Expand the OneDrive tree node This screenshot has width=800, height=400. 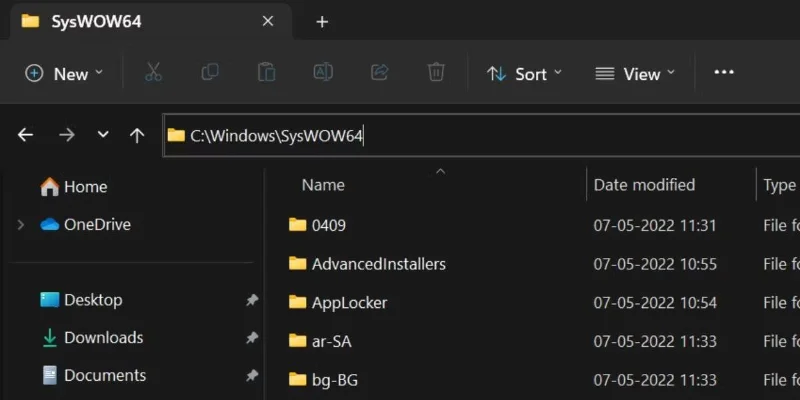point(21,224)
